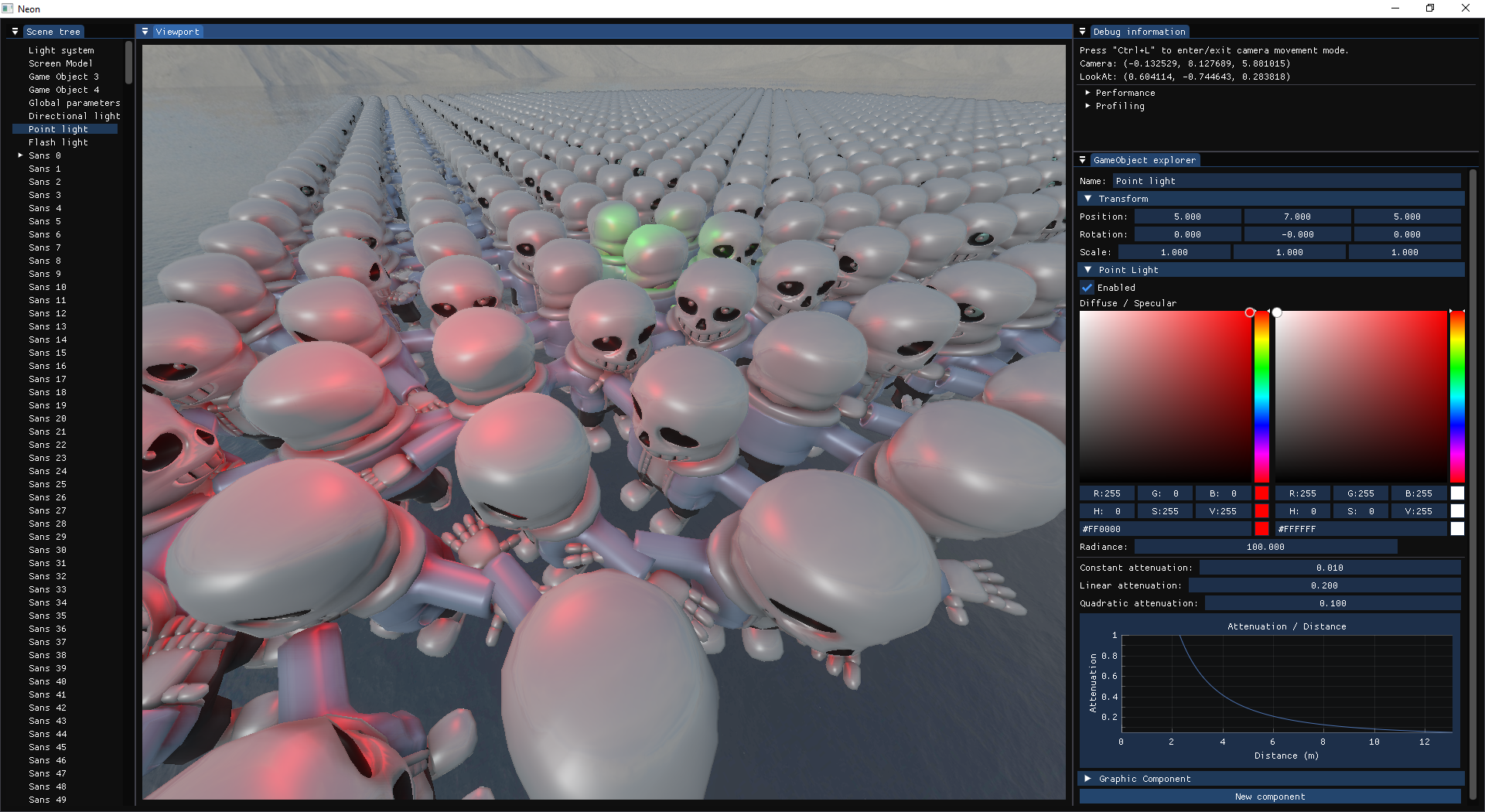Open the Scene tree panel menu icon

[x=14, y=32]
